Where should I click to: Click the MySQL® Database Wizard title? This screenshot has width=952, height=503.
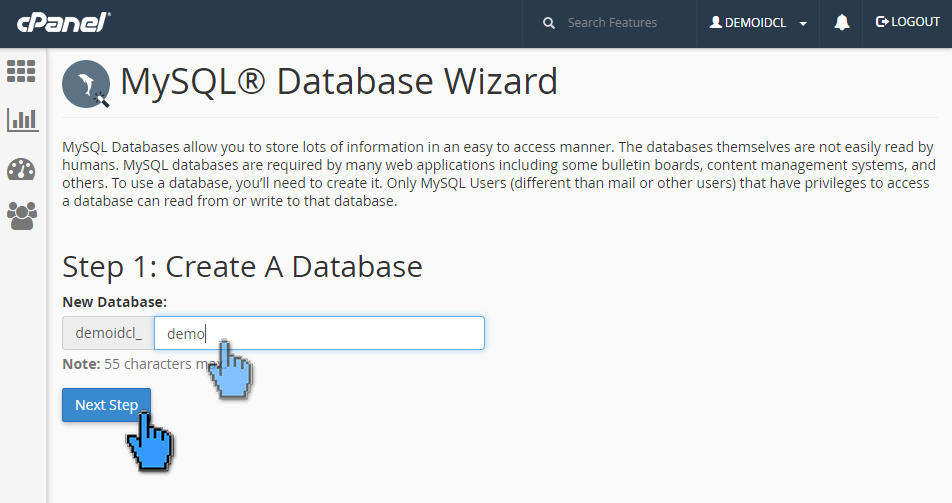click(x=339, y=81)
